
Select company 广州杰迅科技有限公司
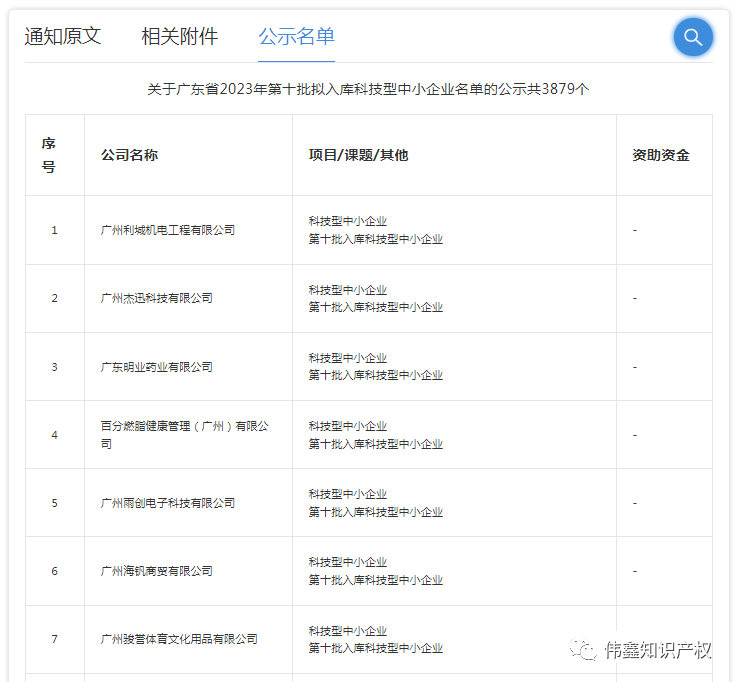[x=157, y=298]
